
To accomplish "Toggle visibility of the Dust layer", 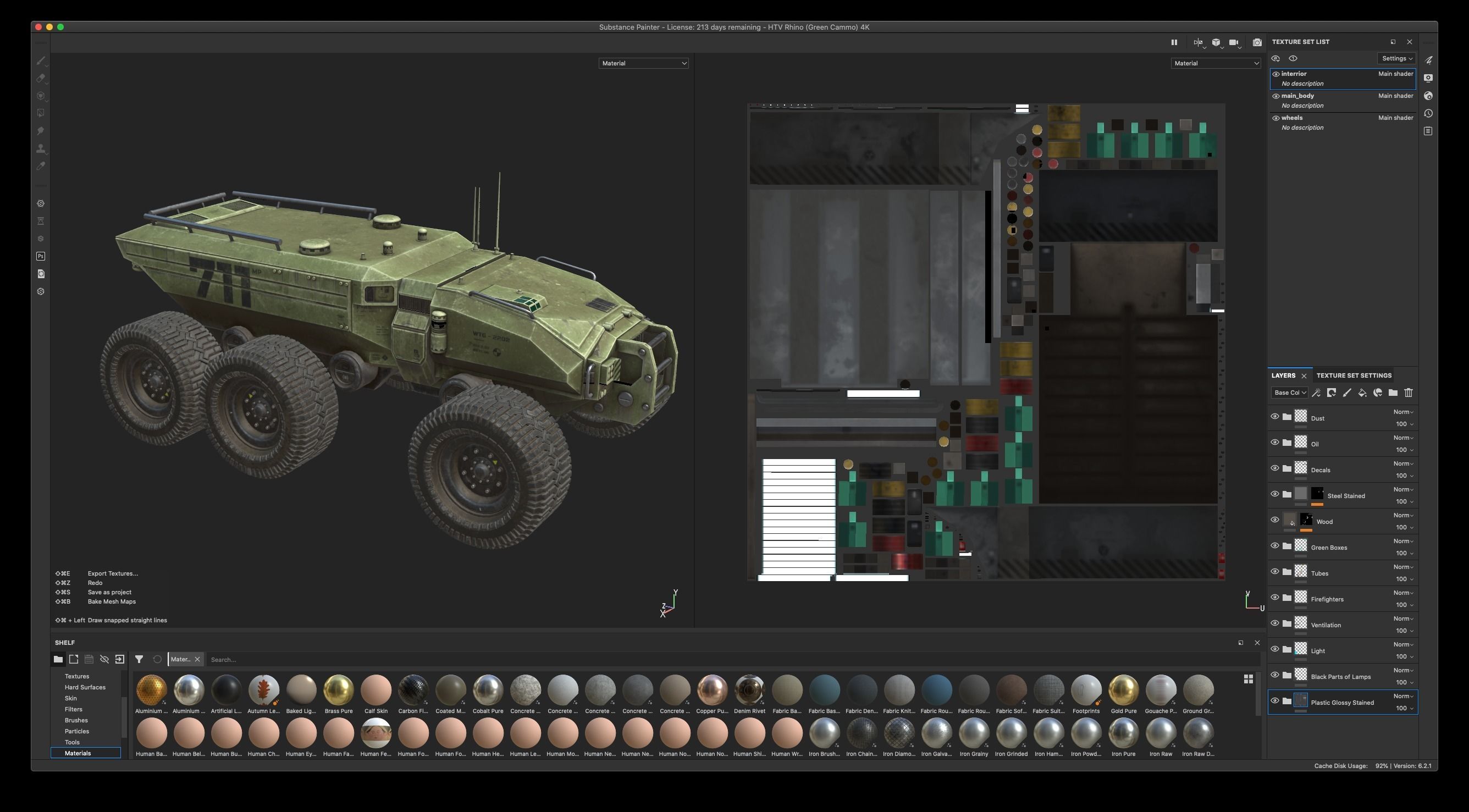I will [x=1274, y=417].
